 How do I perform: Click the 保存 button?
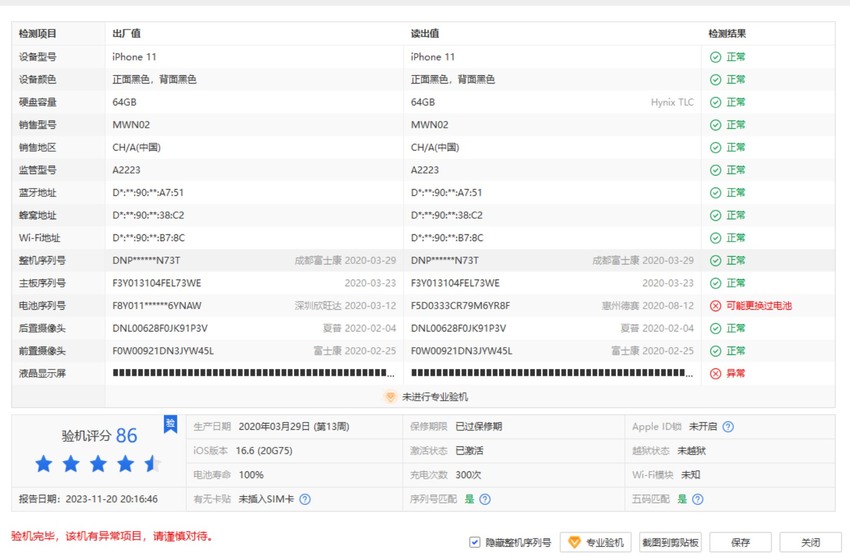740,542
